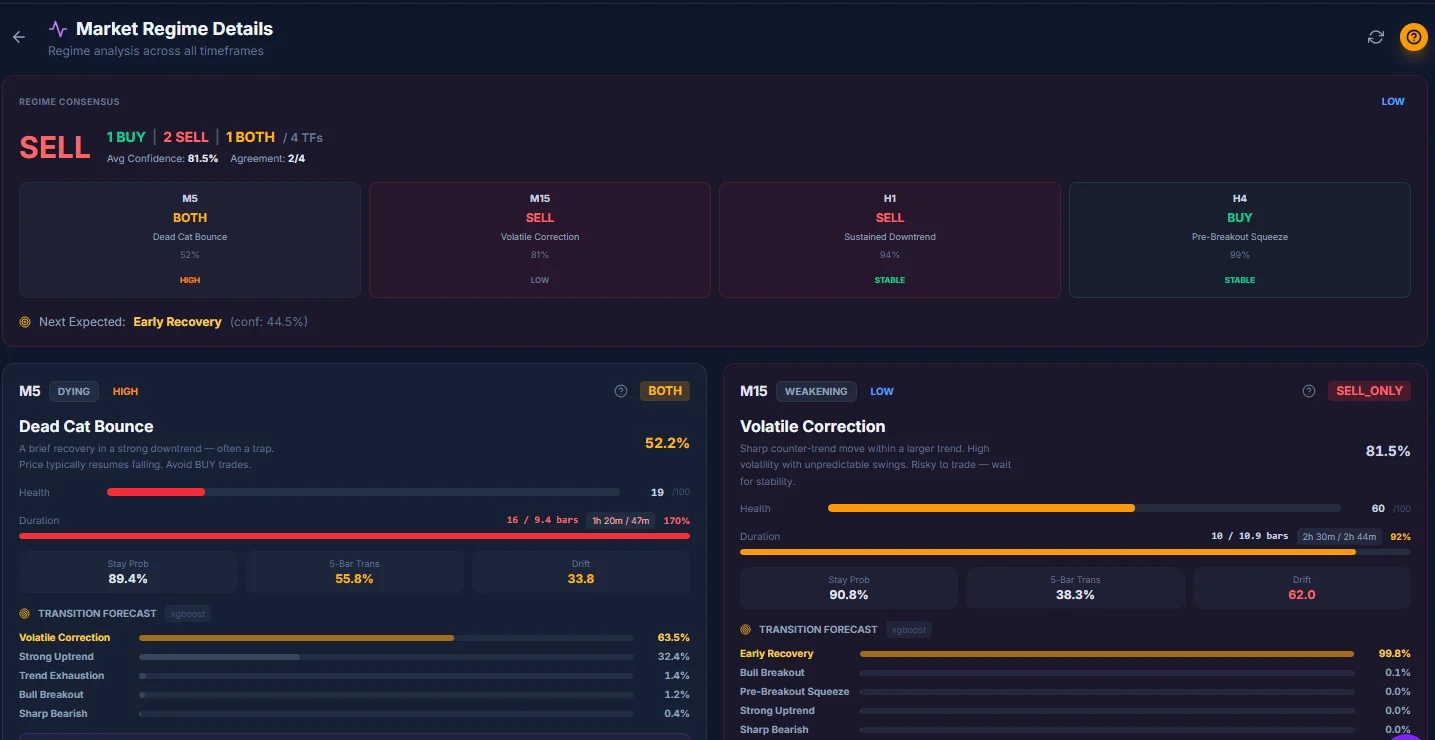Click the pulse icon beside Market Regime Details
This screenshot has height=740, width=1435.
[58, 29]
